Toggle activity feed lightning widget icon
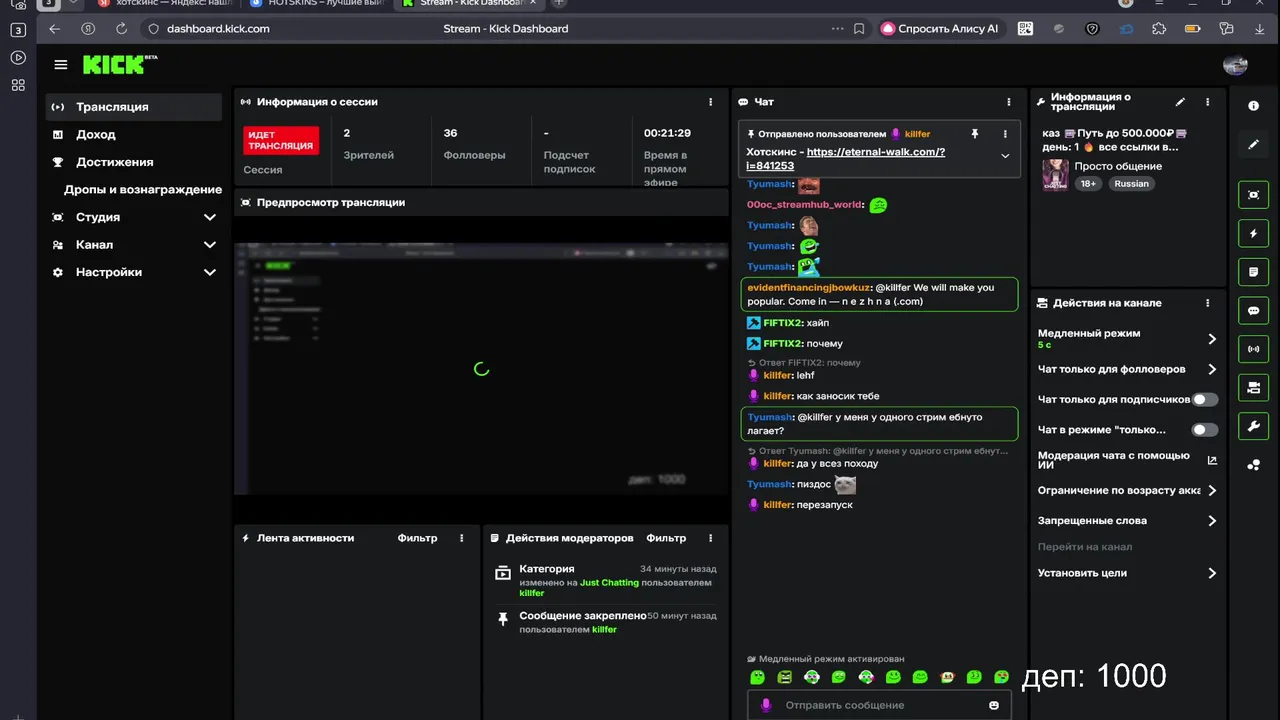This screenshot has width=1280, height=720. click(1253, 234)
